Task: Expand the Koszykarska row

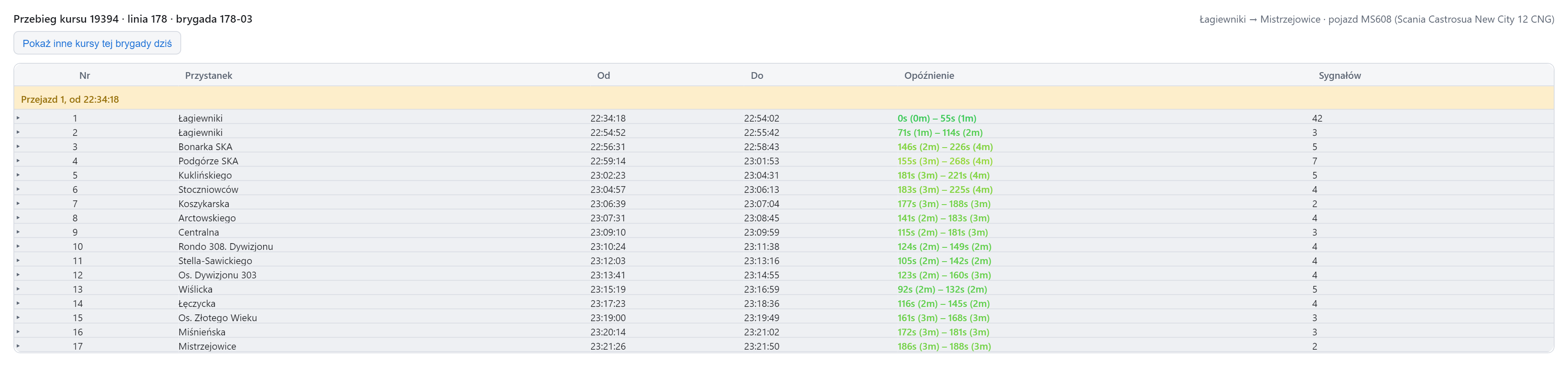Action: coord(18,204)
